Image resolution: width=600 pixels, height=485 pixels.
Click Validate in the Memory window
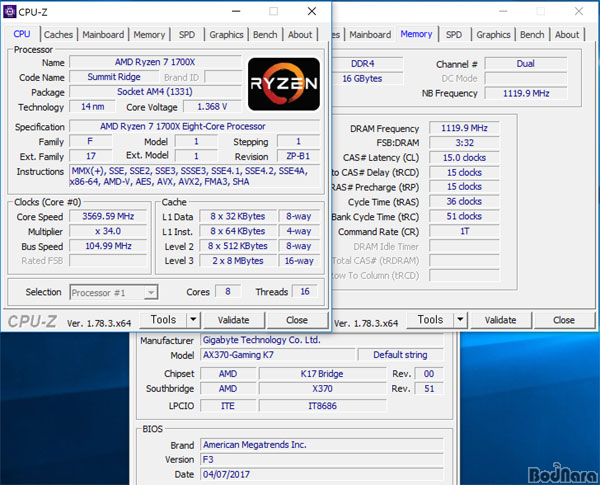coord(501,320)
